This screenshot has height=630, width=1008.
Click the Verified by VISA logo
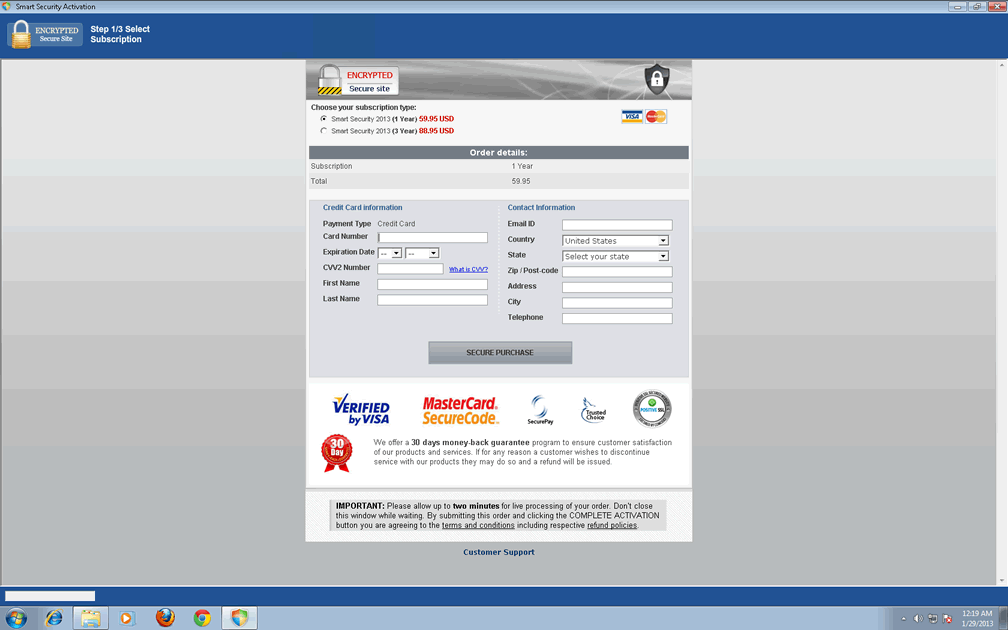tap(360, 409)
